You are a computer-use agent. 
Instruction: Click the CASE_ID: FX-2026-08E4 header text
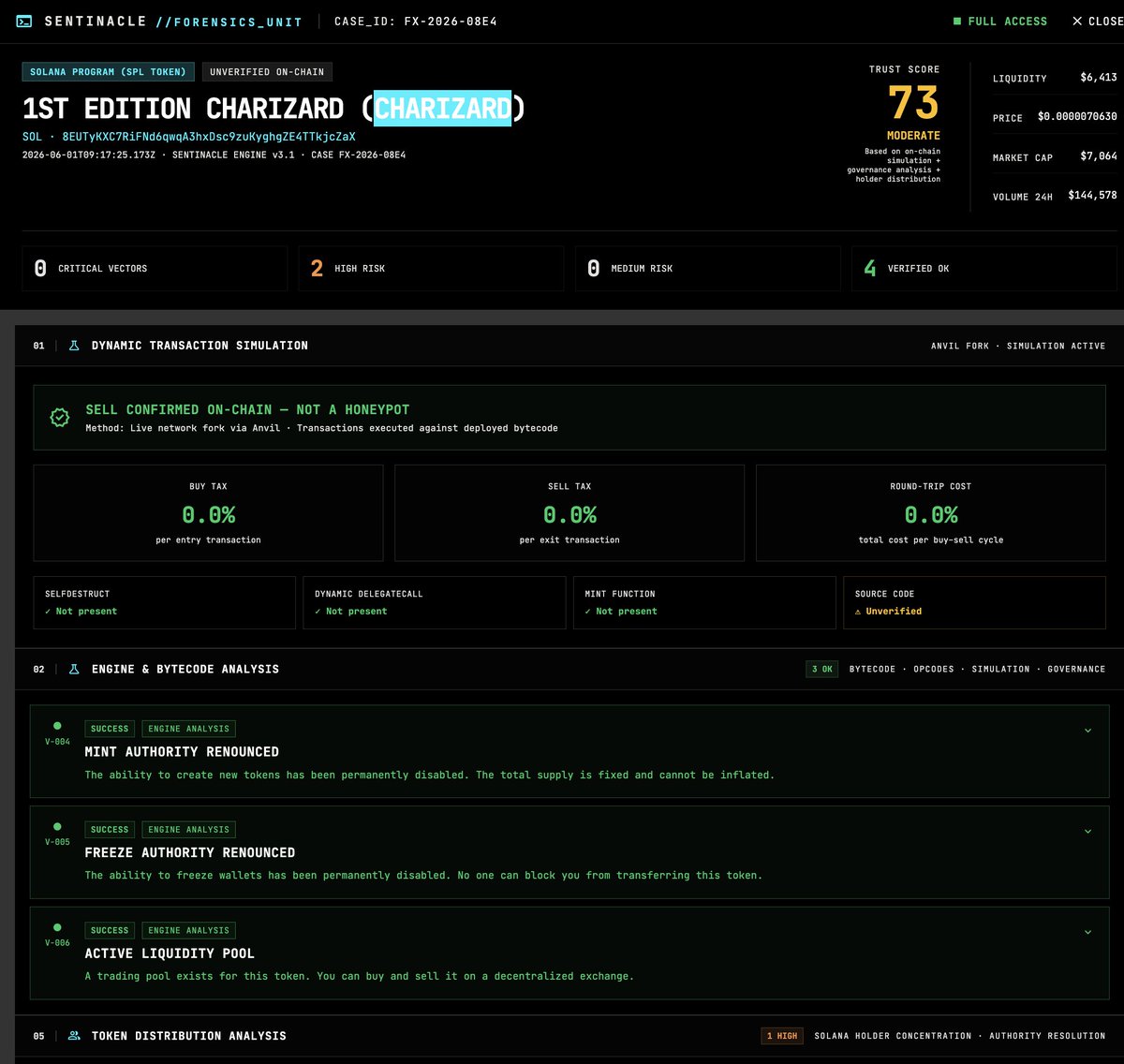click(416, 21)
